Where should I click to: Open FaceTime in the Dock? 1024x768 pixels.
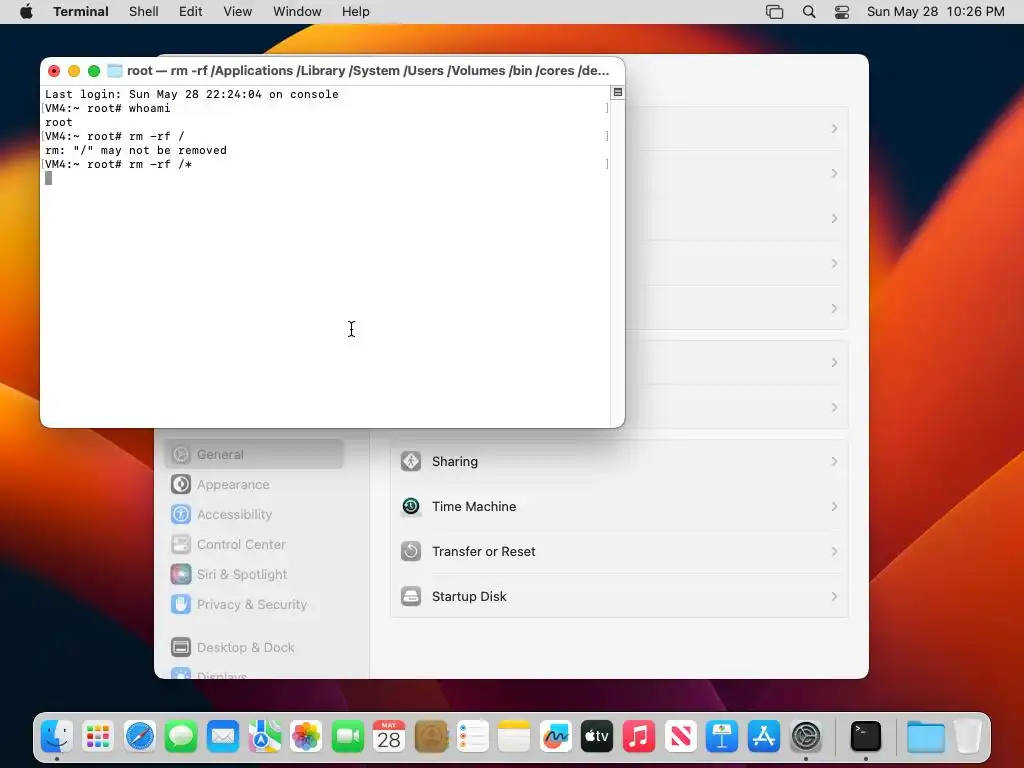click(347, 737)
